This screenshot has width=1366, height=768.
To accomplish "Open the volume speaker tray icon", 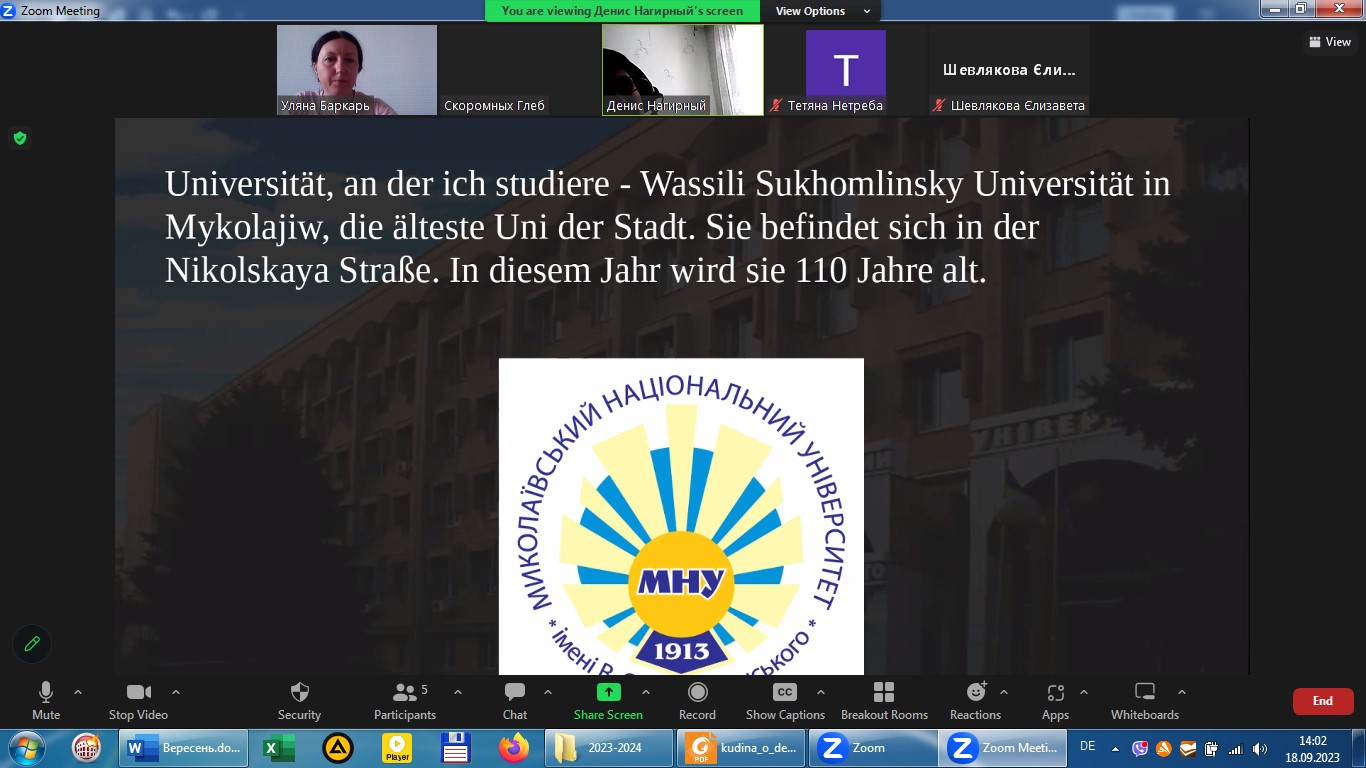I will pos(1260,748).
